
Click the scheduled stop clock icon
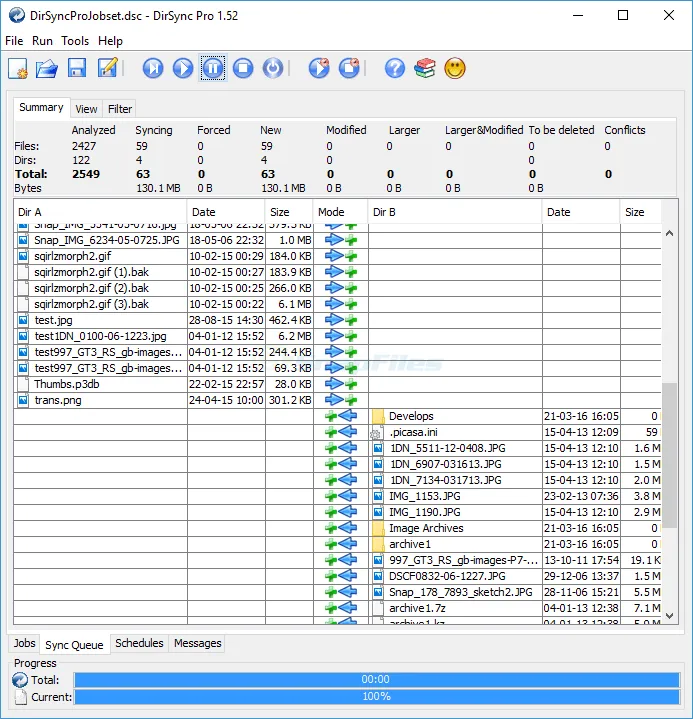[x=349, y=68]
